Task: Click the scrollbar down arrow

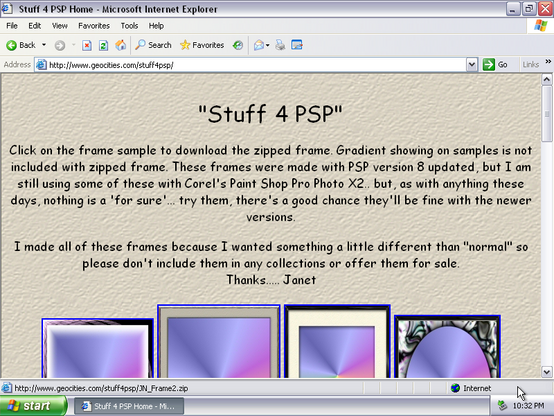Action: click(547, 372)
